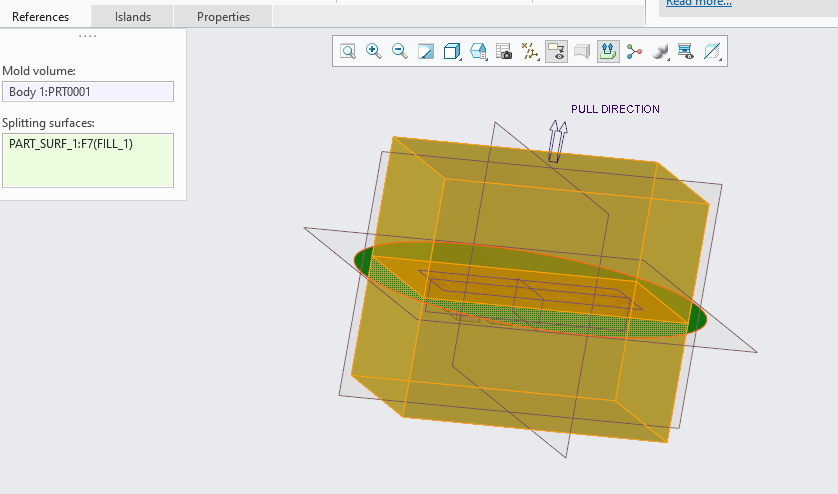Toggle the Annotation Display eye icon
The height and width of the screenshot is (494, 838).
click(556, 51)
